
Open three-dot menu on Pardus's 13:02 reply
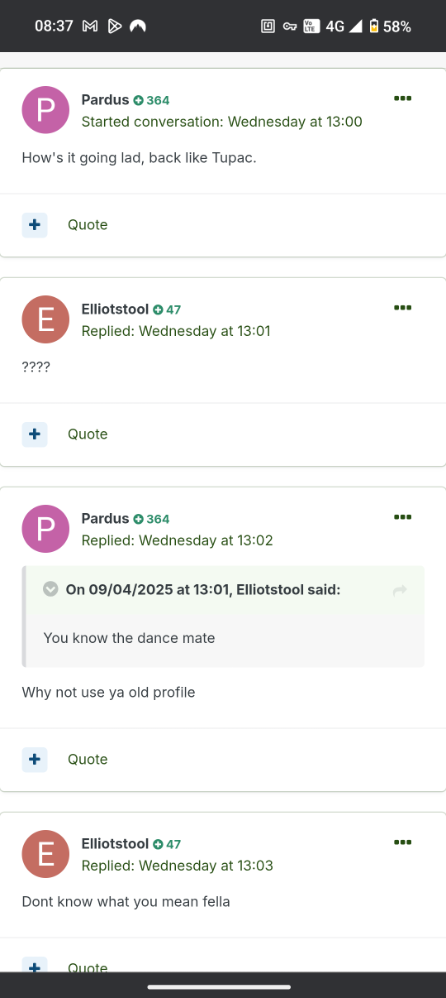click(x=402, y=517)
